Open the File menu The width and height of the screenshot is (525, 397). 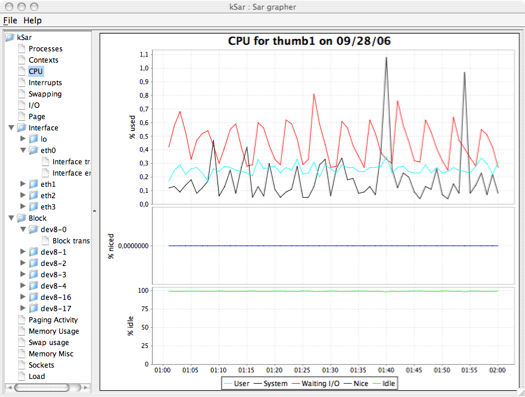pyautogui.click(x=10, y=20)
